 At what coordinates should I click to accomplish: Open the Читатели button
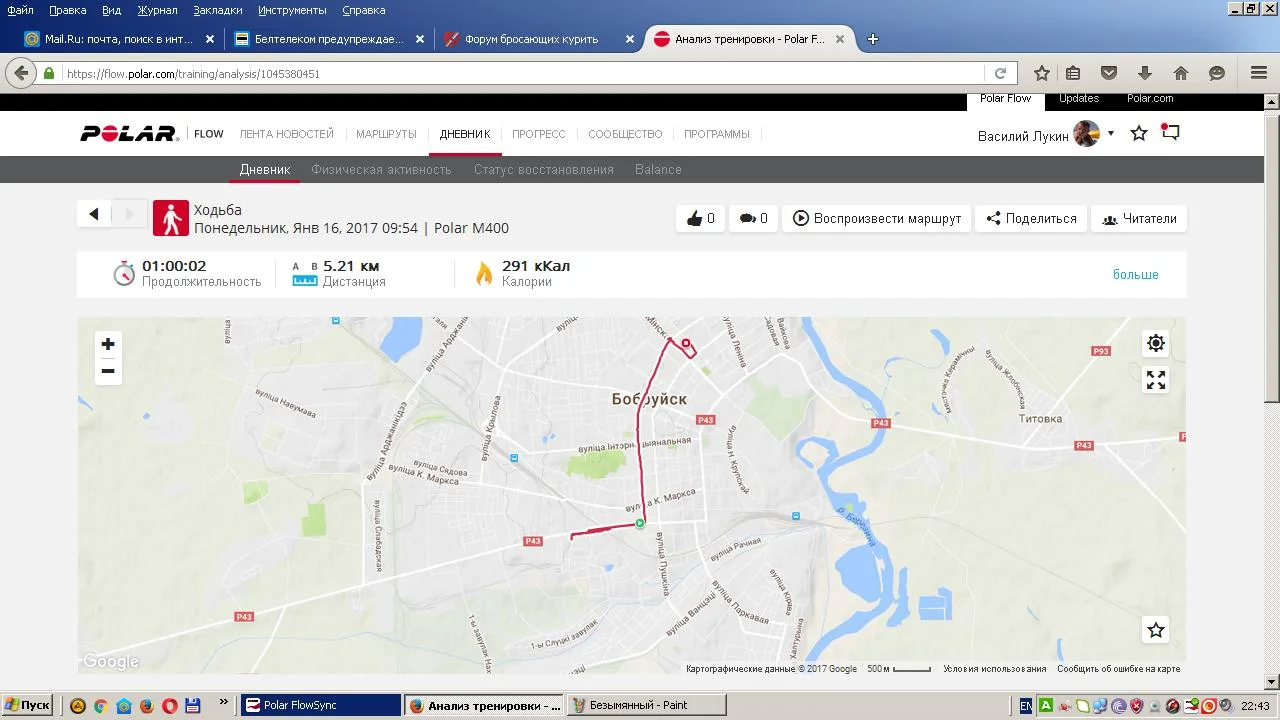[x=1139, y=218]
